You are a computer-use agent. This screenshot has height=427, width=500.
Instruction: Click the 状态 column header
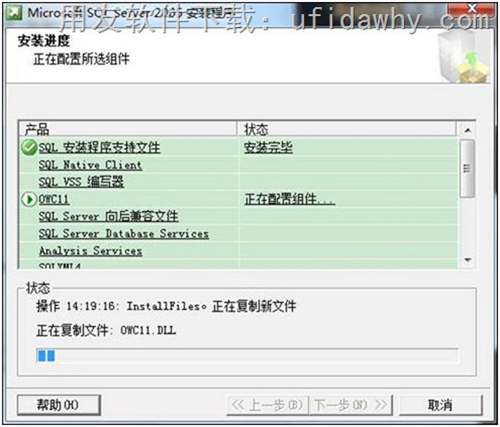[x=346, y=129]
